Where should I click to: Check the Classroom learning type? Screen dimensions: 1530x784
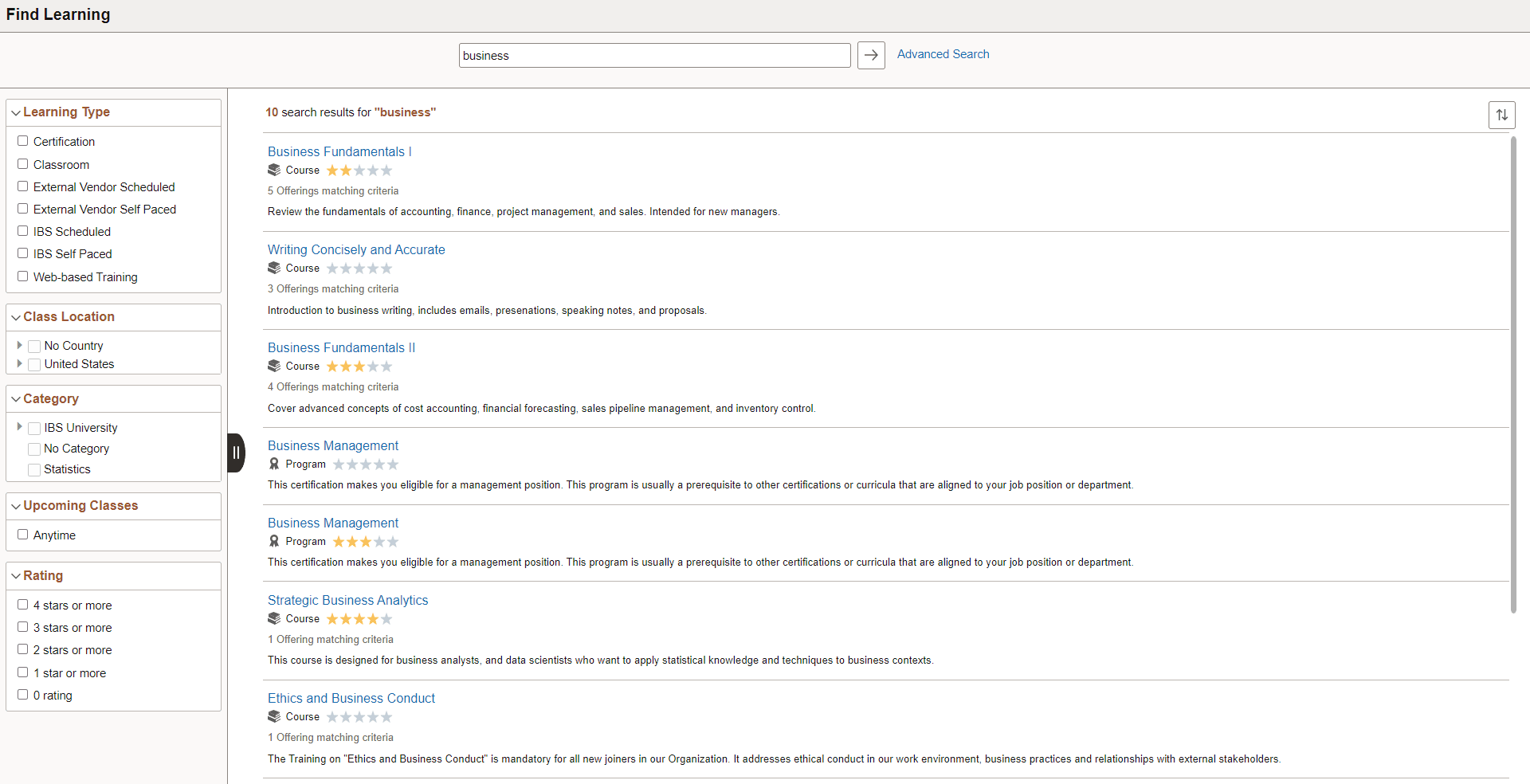pyautogui.click(x=23, y=164)
